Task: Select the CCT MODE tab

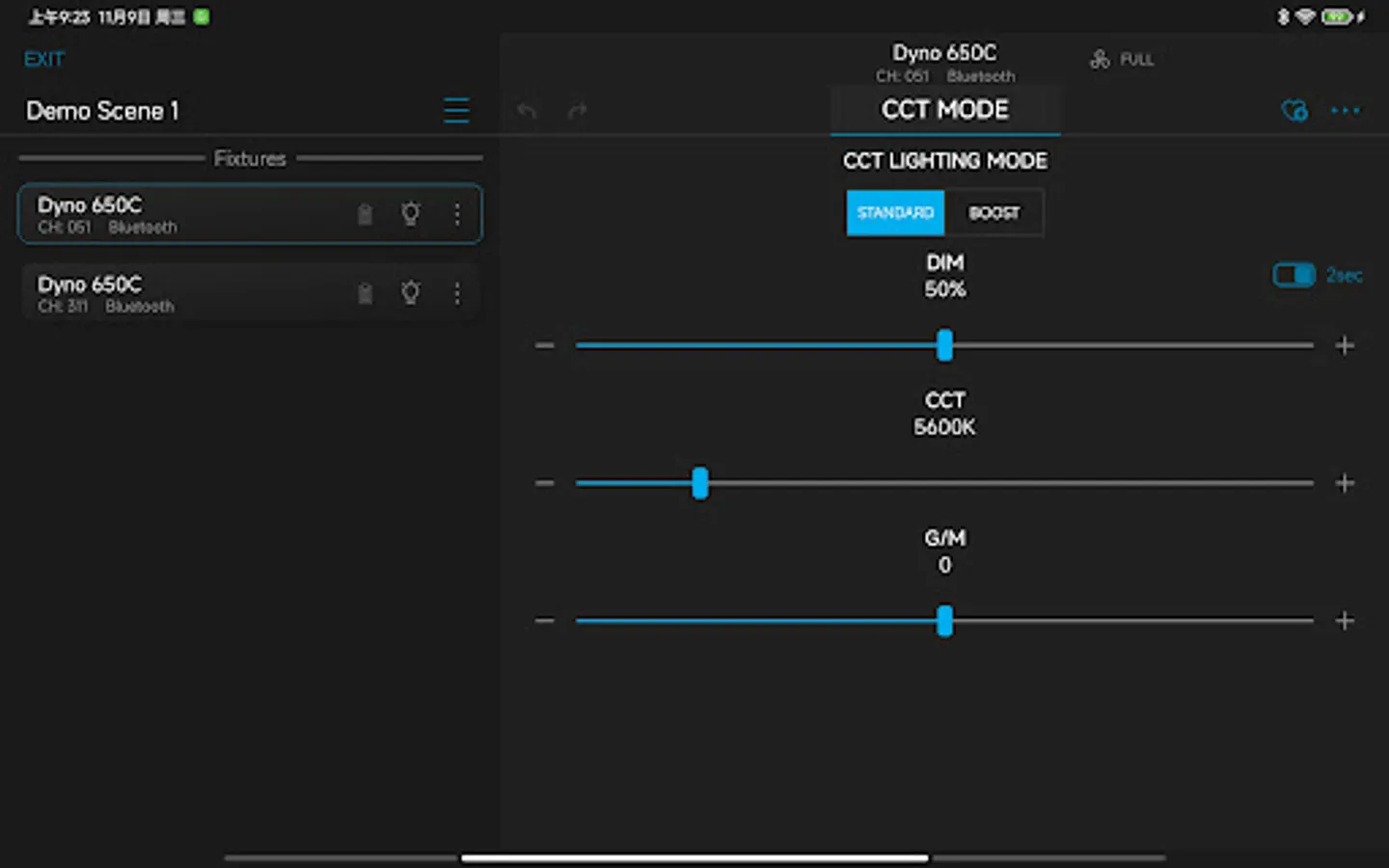Action: pyautogui.click(x=945, y=110)
